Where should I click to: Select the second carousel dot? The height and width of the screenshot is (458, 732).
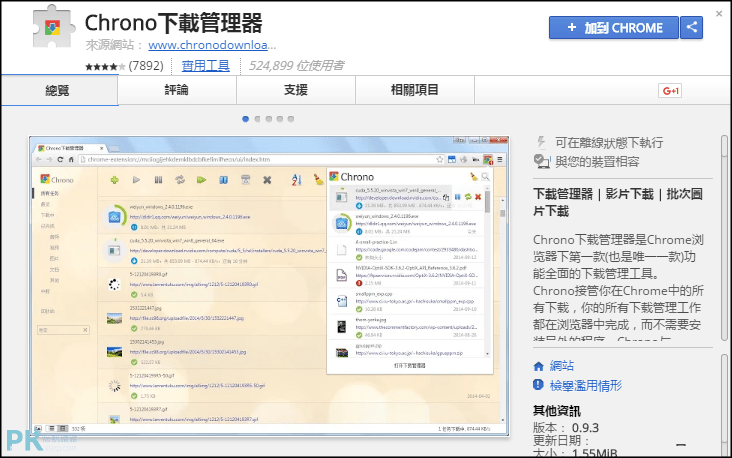pyautogui.click(x=257, y=119)
